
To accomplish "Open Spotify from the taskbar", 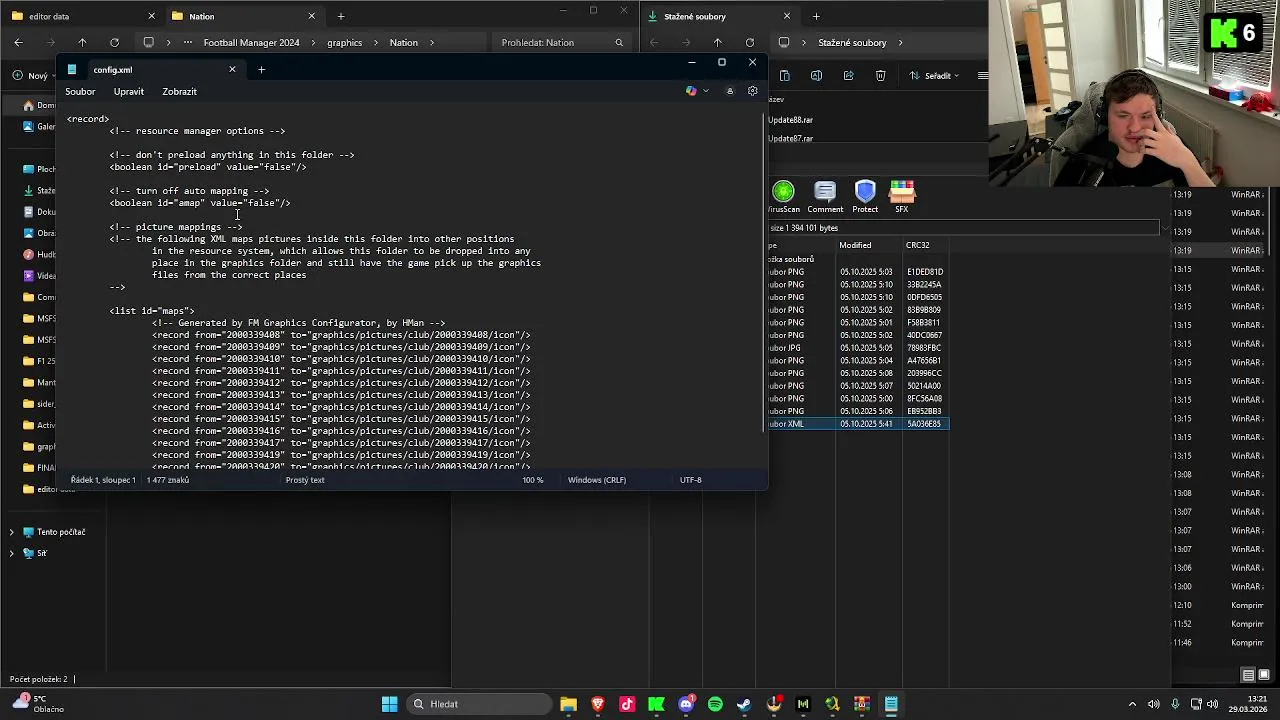I will 715,704.
